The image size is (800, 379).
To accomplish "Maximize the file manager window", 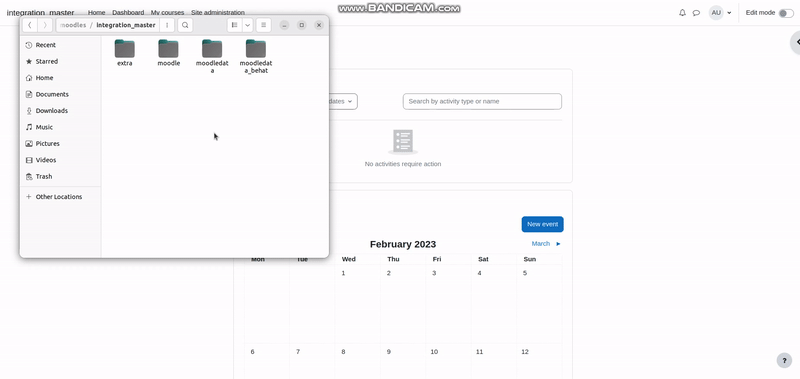I will click(x=302, y=25).
